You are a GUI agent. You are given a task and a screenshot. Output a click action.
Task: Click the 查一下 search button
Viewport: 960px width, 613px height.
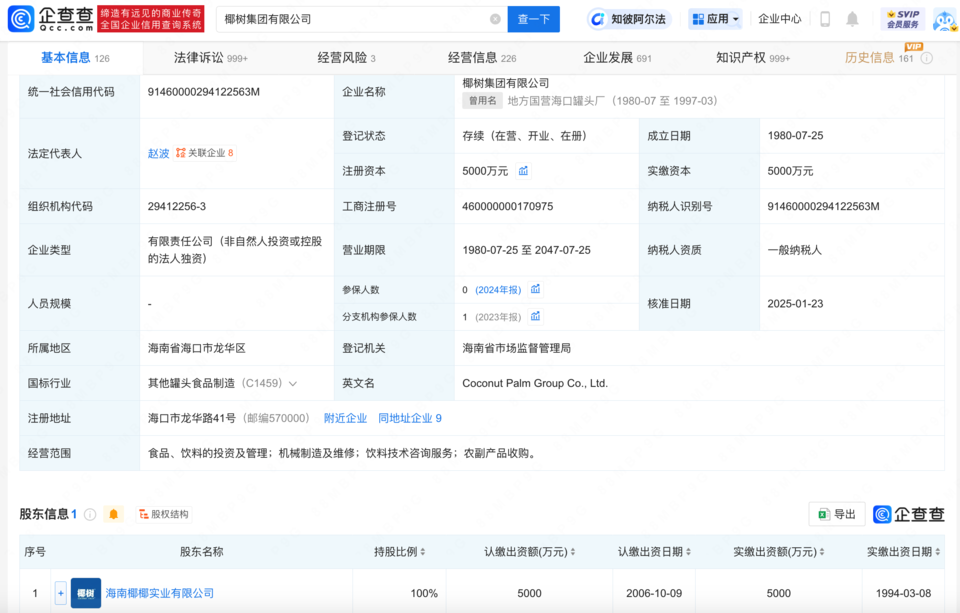tap(533, 19)
